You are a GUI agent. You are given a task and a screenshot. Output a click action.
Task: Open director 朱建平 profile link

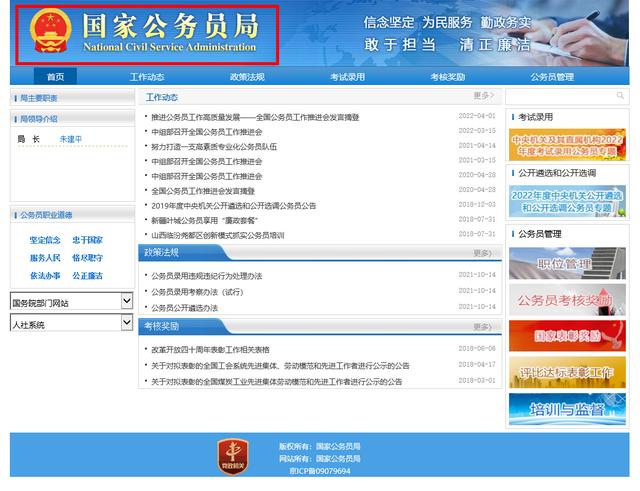71,139
